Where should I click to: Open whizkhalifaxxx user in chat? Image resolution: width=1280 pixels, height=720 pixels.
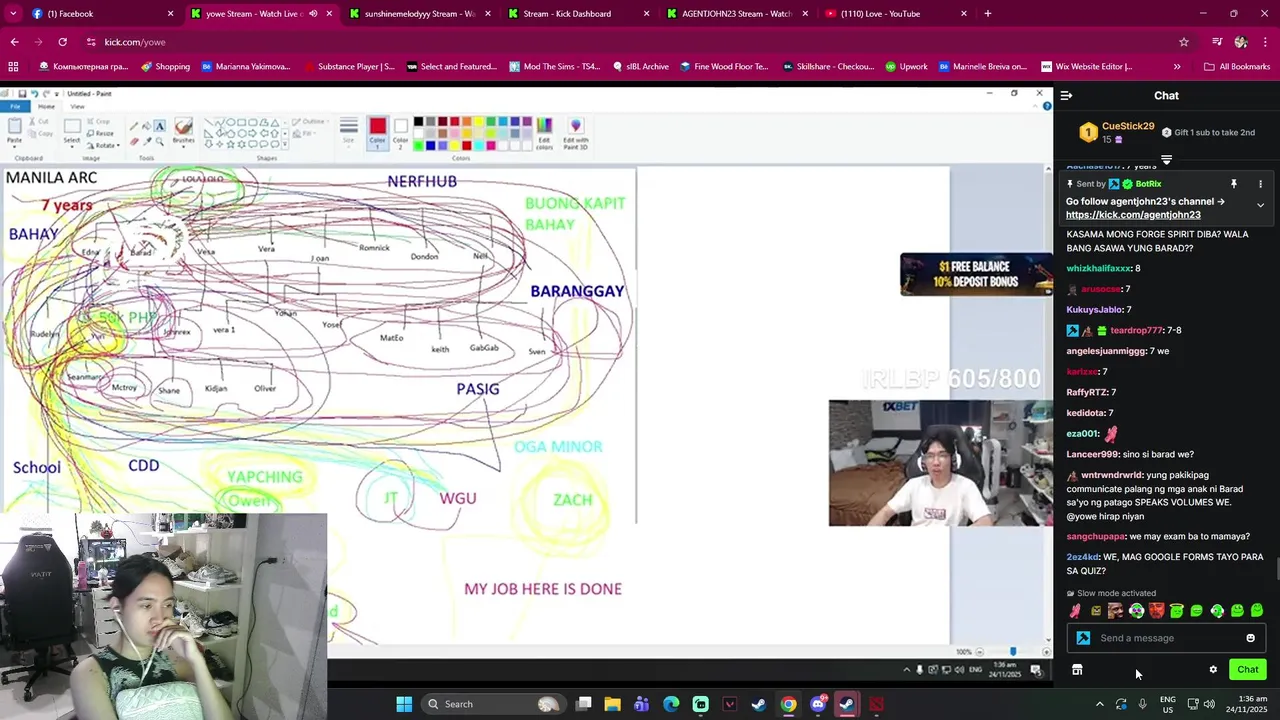(1098, 269)
